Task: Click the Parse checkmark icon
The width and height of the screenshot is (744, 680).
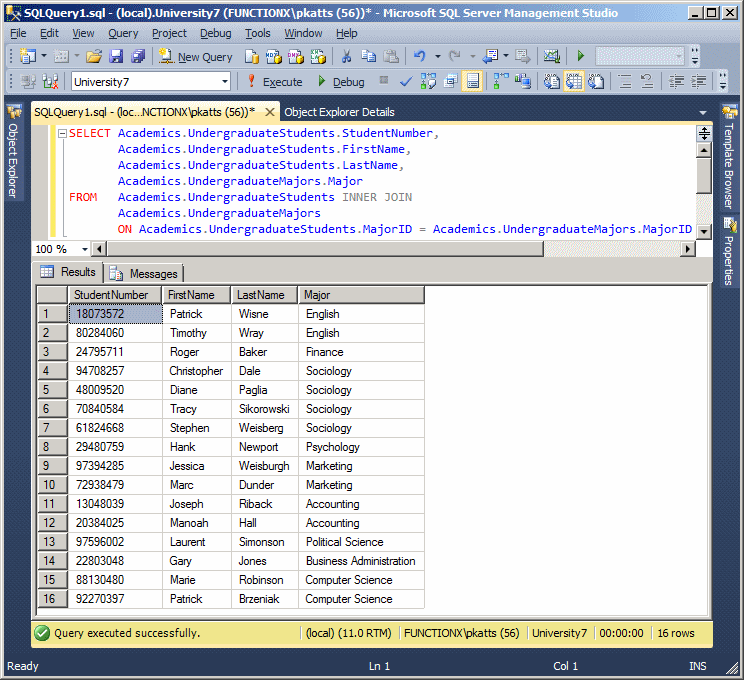Action: point(406,82)
